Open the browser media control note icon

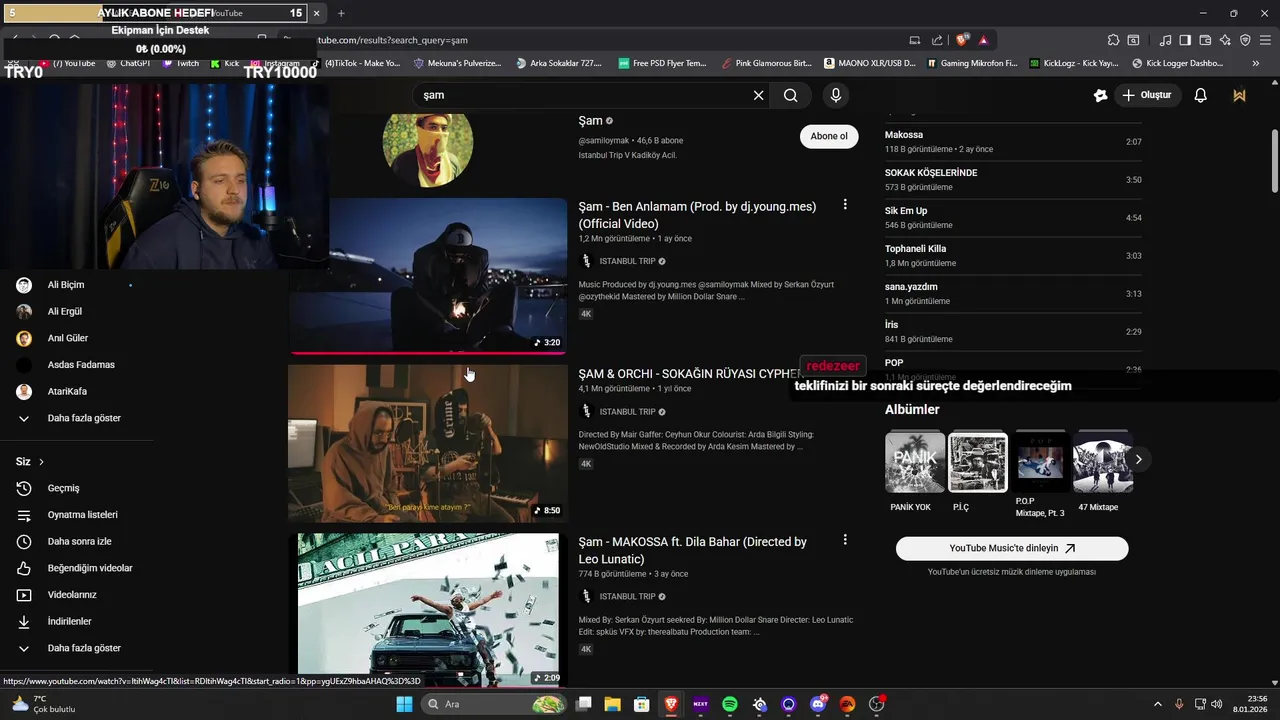(x=1166, y=40)
